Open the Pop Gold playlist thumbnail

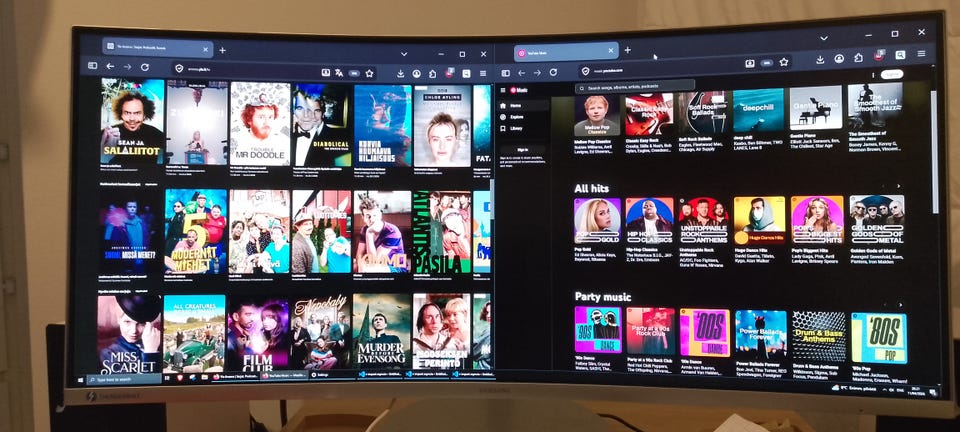(597, 220)
